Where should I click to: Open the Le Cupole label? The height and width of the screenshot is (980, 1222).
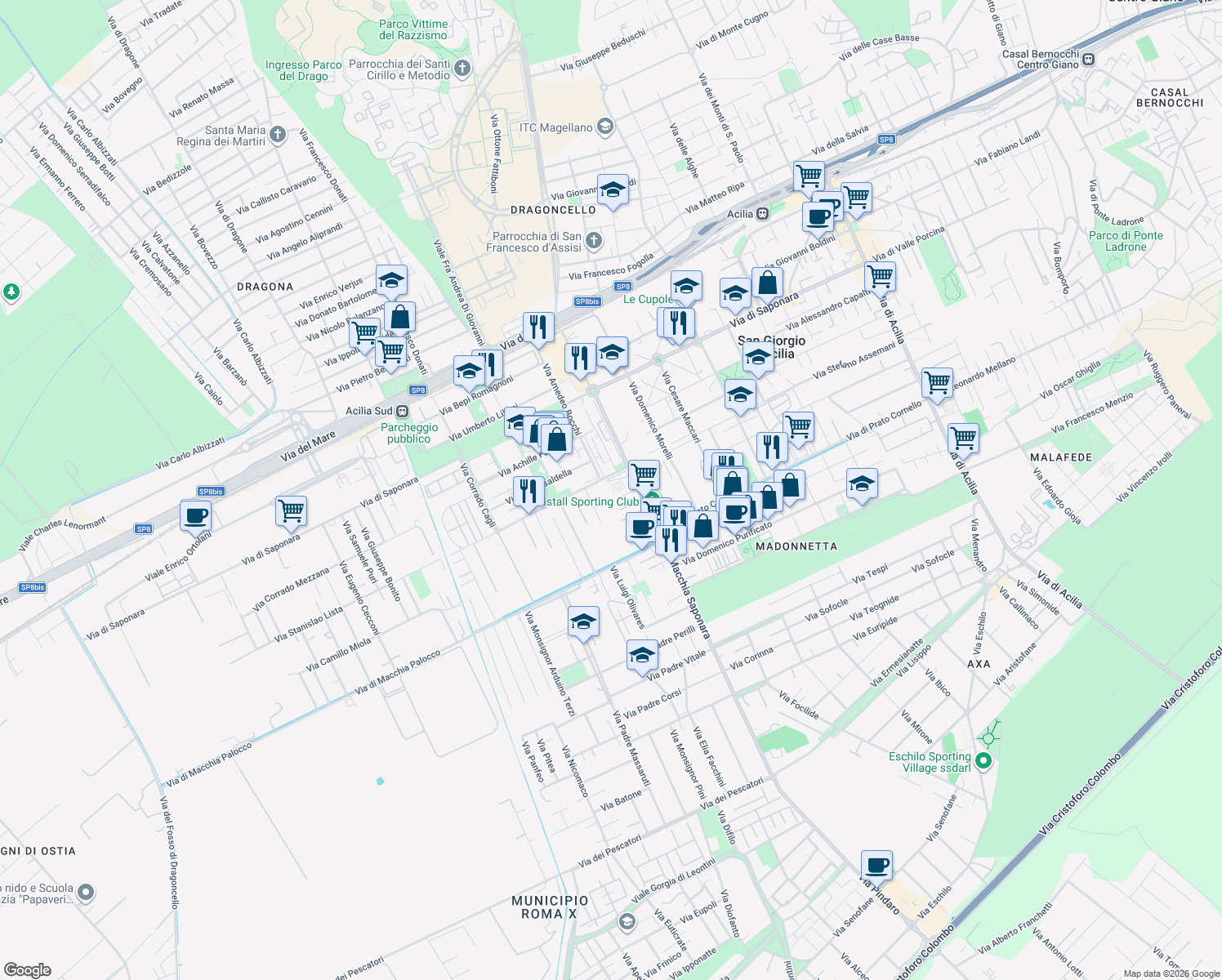649,299
